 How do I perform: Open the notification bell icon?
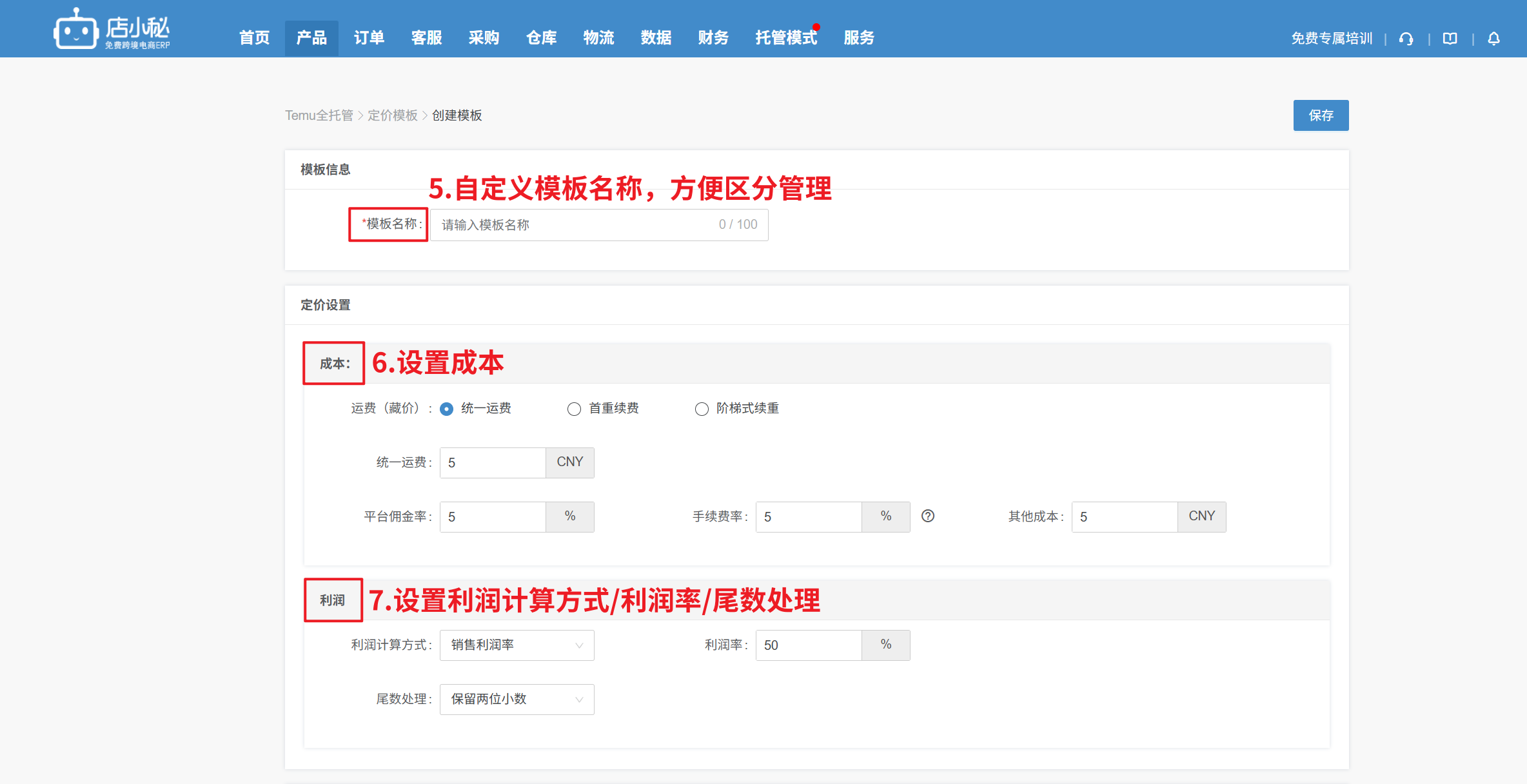click(1493, 39)
